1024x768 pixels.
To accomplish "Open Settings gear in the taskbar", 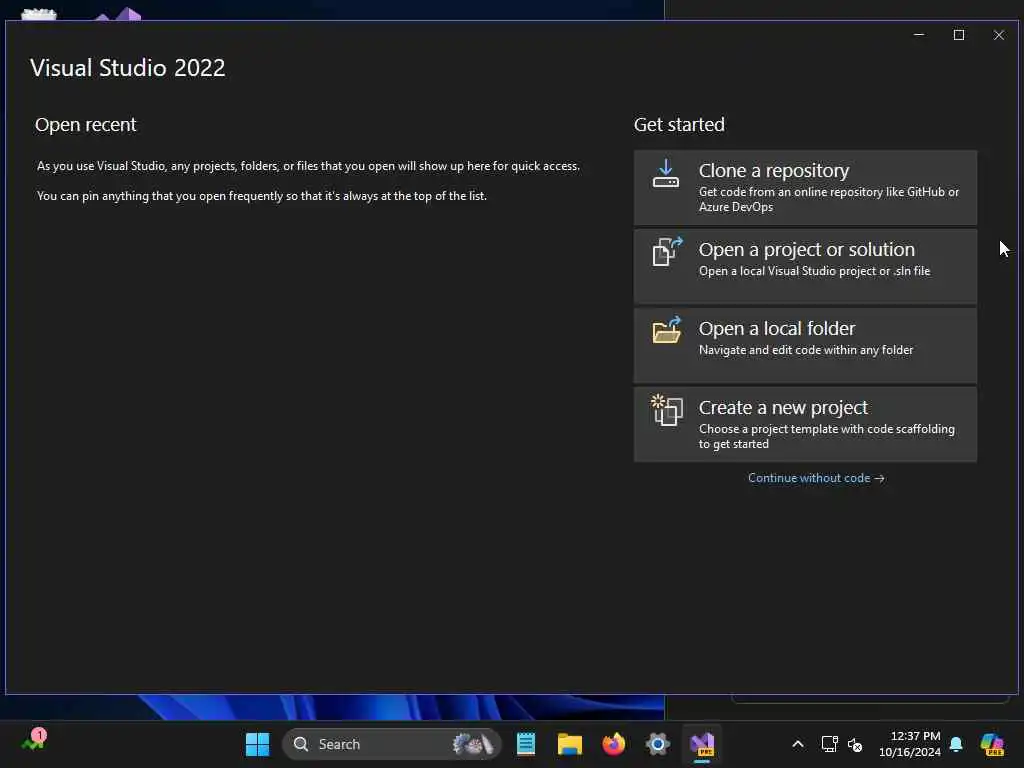I will [x=658, y=744].
